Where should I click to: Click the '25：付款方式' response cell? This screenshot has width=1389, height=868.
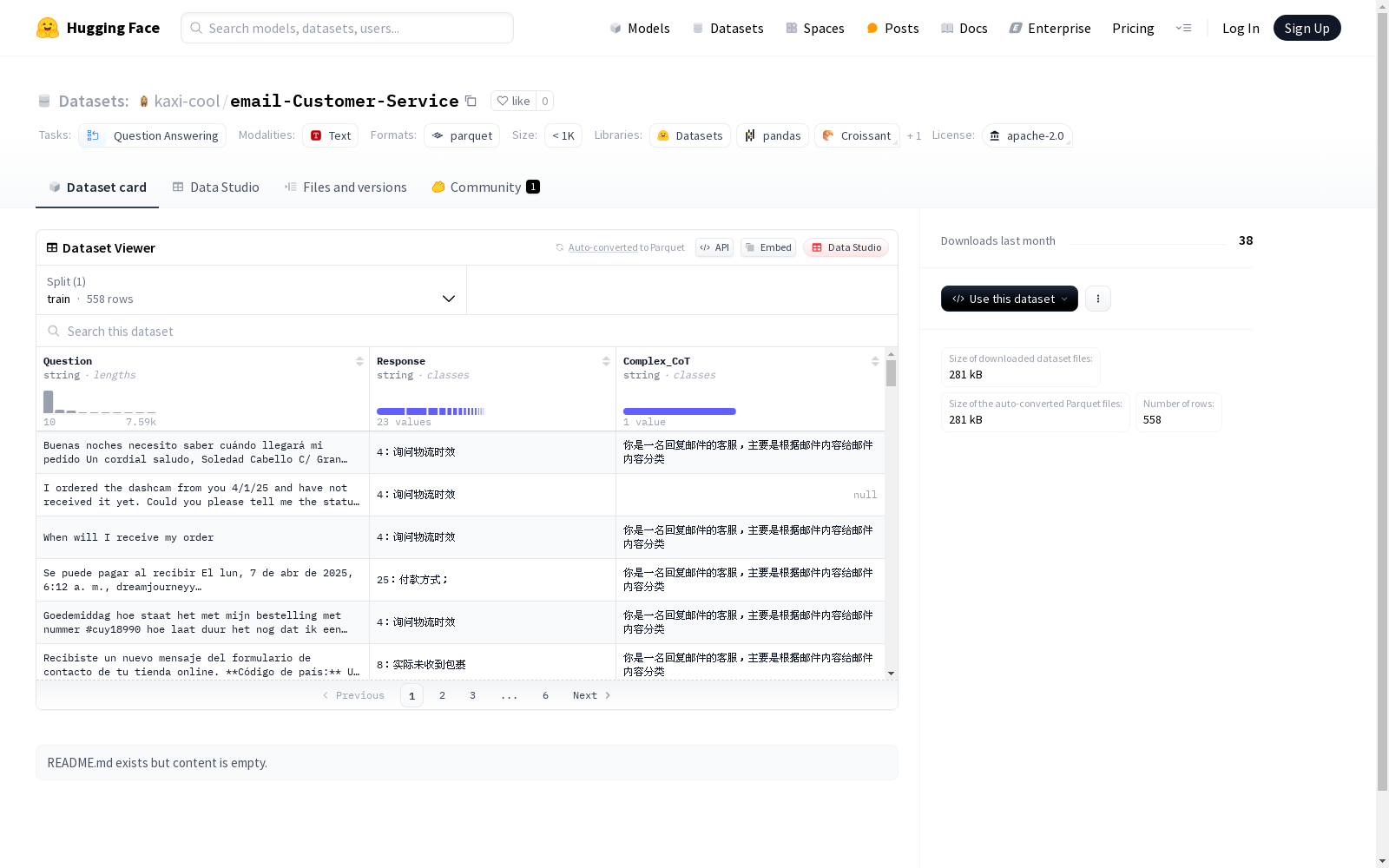pos(492,580)
